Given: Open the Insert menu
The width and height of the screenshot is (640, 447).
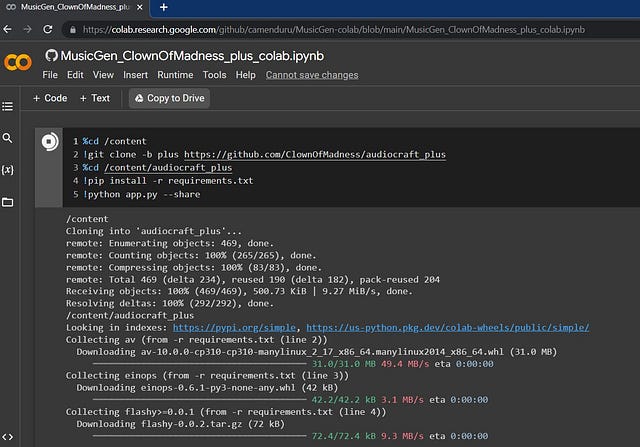Looking at the screenshot, I should pyautogui.click(x=135, y=75).
